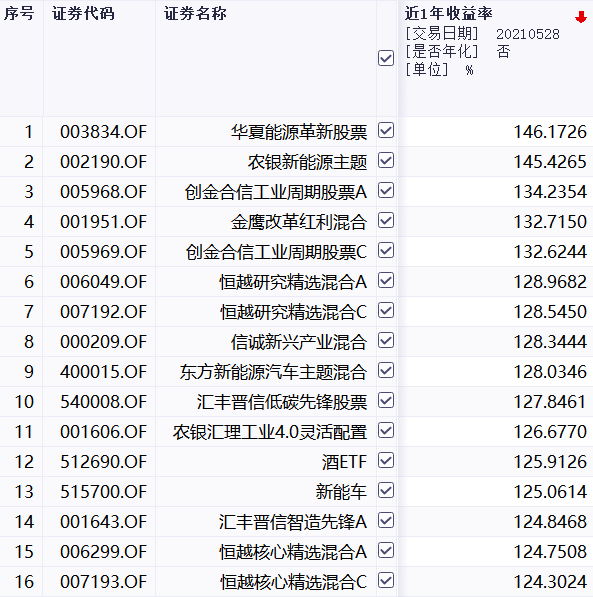Select the trade date value 20210528
The image size is (593, 597).
point(527,34)
